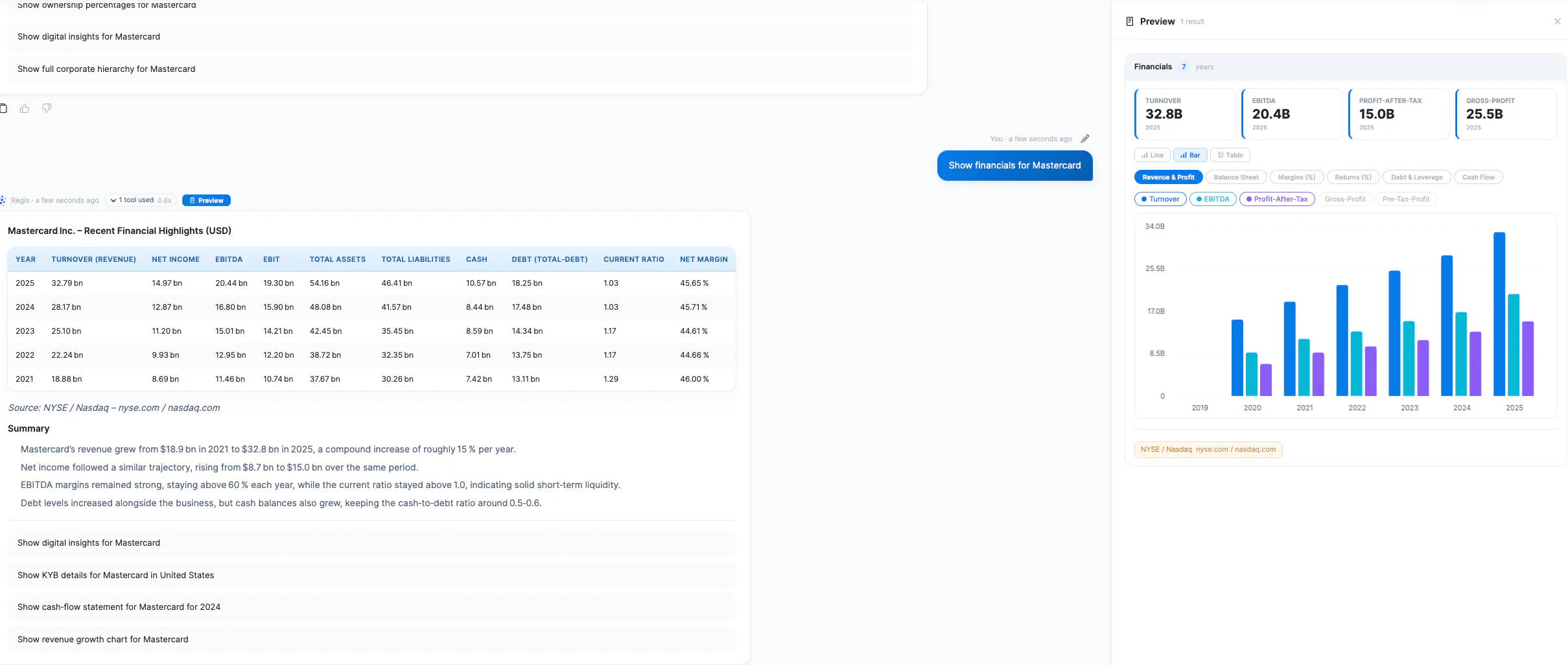Click the 2022 year cell in table
Image resolution: width=1568 pixels, height=665 pixels.
[x=25, y=355]
